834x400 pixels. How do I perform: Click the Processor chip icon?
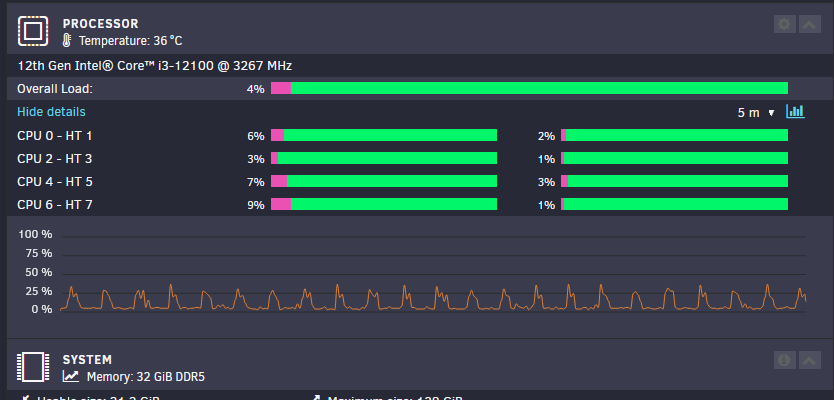coord(33,31)
